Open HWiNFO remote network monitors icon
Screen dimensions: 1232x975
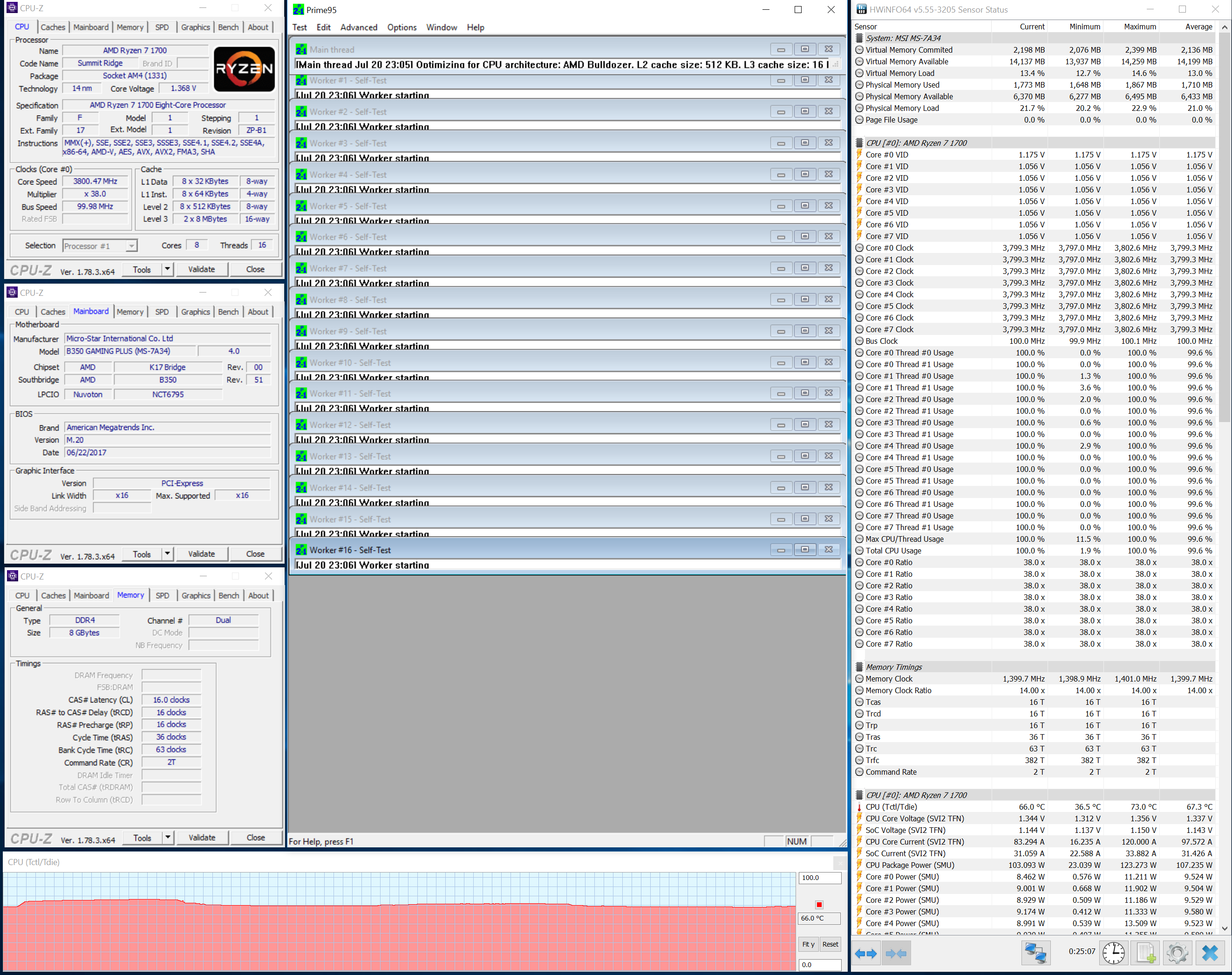pos(1035,953)
